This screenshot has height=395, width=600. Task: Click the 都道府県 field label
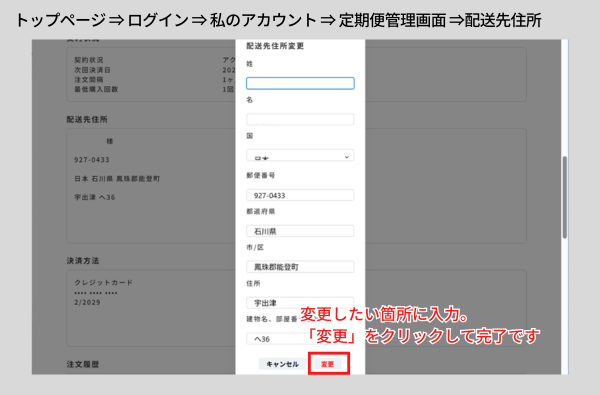click(x=261, y=211)
